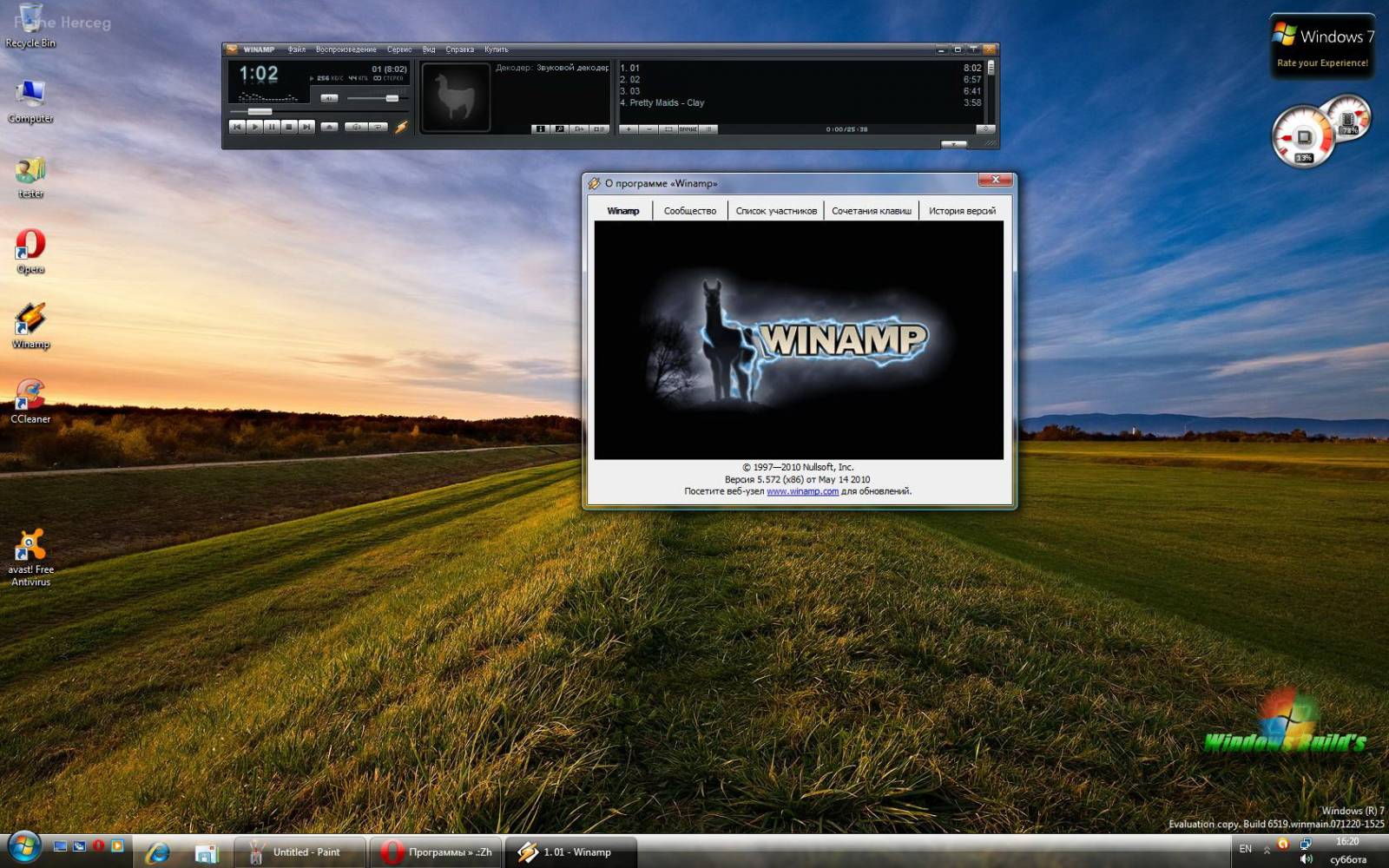The height and width of the screenshot is (868, 1389).
Task: Click the button at playlist bottom-right corner
Action: pos(985,128)
